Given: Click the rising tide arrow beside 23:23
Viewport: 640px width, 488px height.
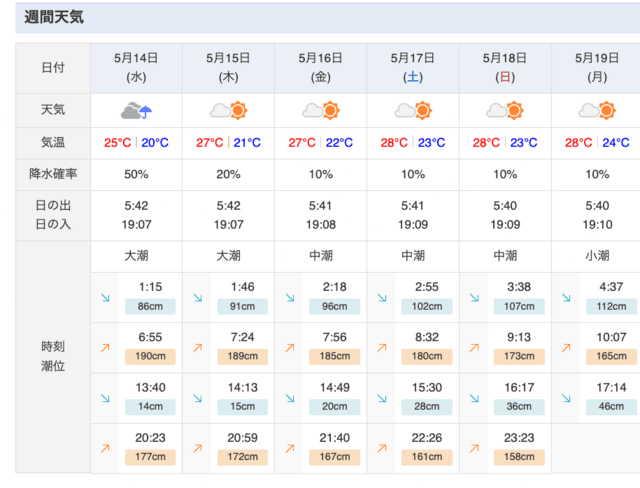Looking at the screenshot, I should coord(474,448).
